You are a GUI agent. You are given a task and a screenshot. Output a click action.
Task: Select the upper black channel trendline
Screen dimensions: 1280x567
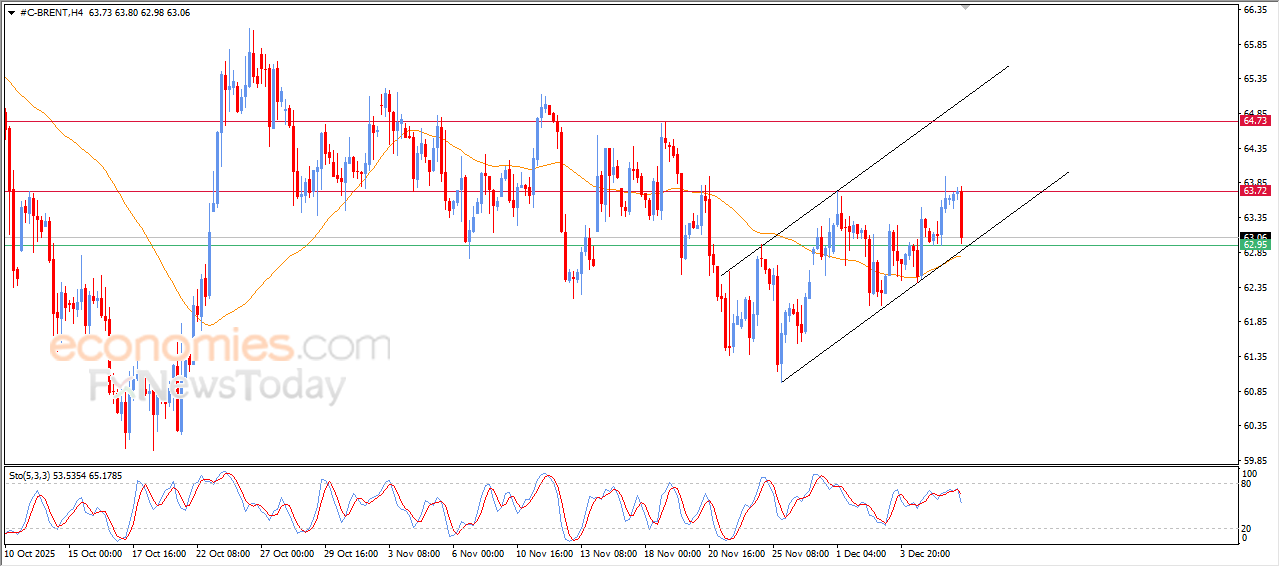pyautogui.click(x=865, y=169)
